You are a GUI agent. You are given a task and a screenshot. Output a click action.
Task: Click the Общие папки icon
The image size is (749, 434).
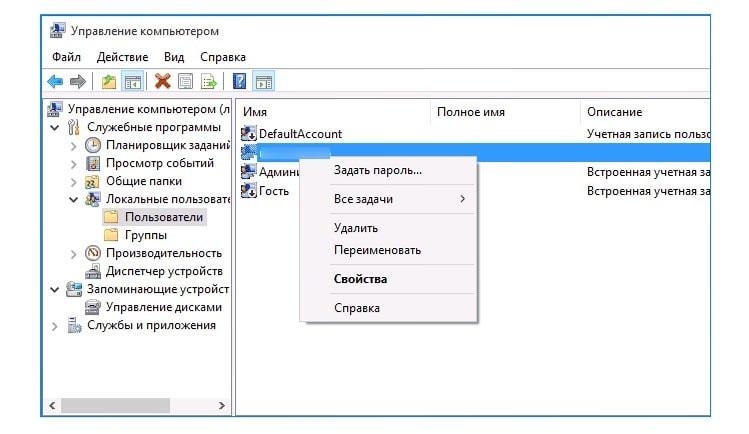click(x=92, y=181)
